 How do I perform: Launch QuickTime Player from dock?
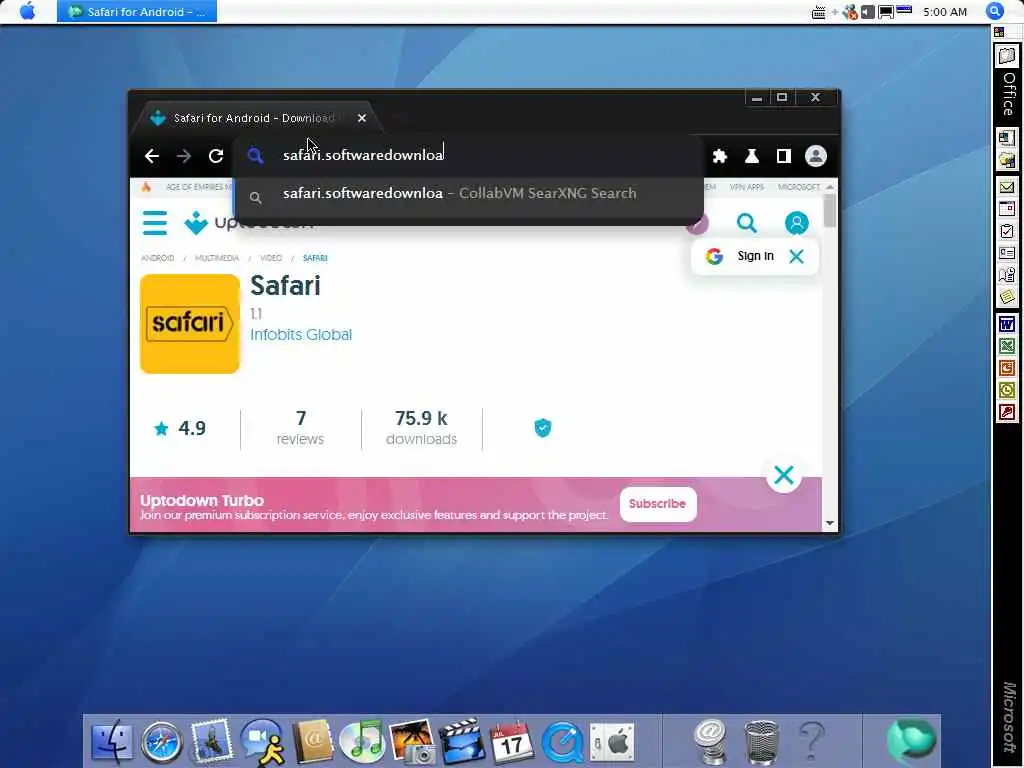[x=562, y=742]
